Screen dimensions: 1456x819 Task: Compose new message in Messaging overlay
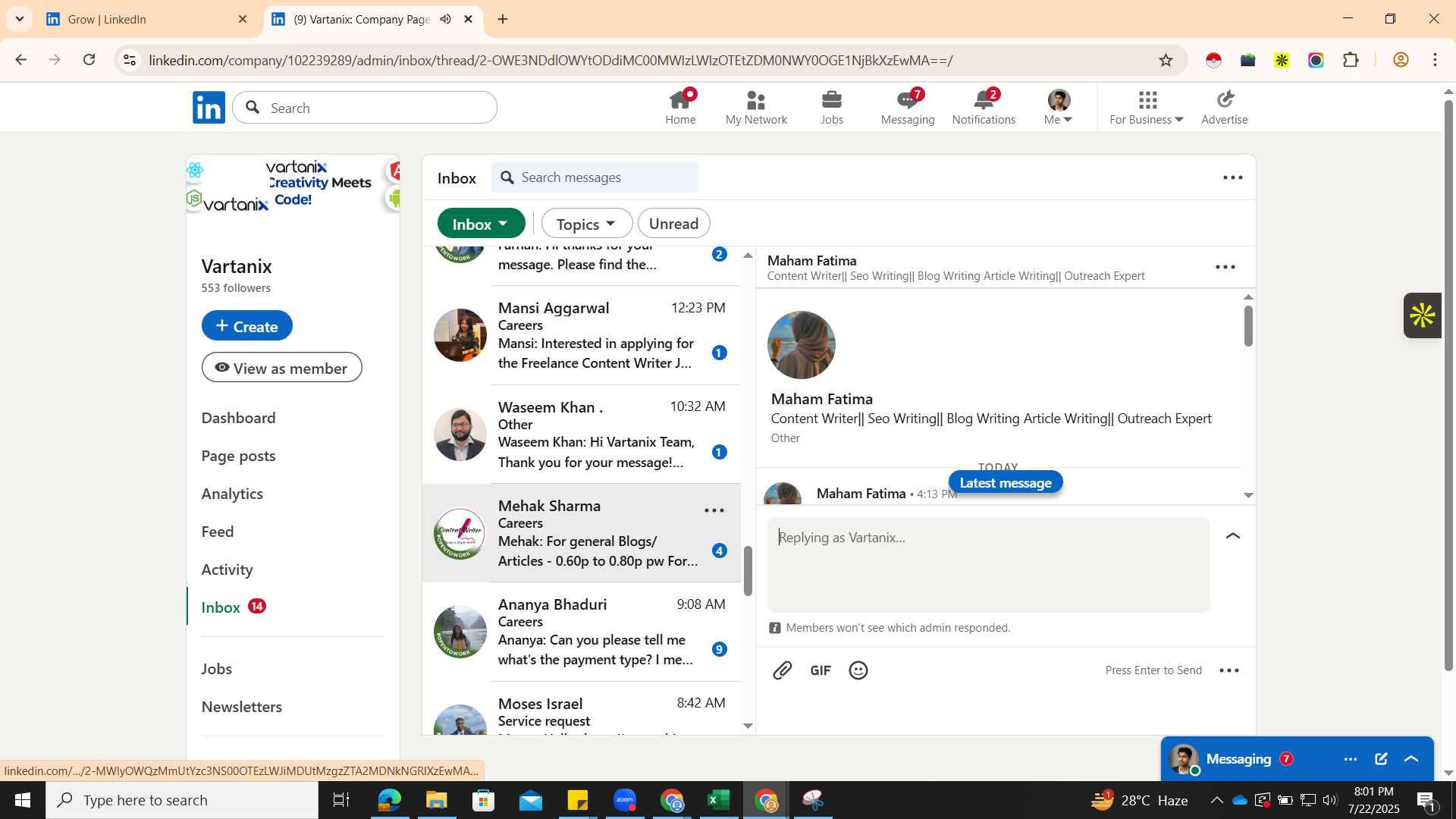[x=1381, y=759]
